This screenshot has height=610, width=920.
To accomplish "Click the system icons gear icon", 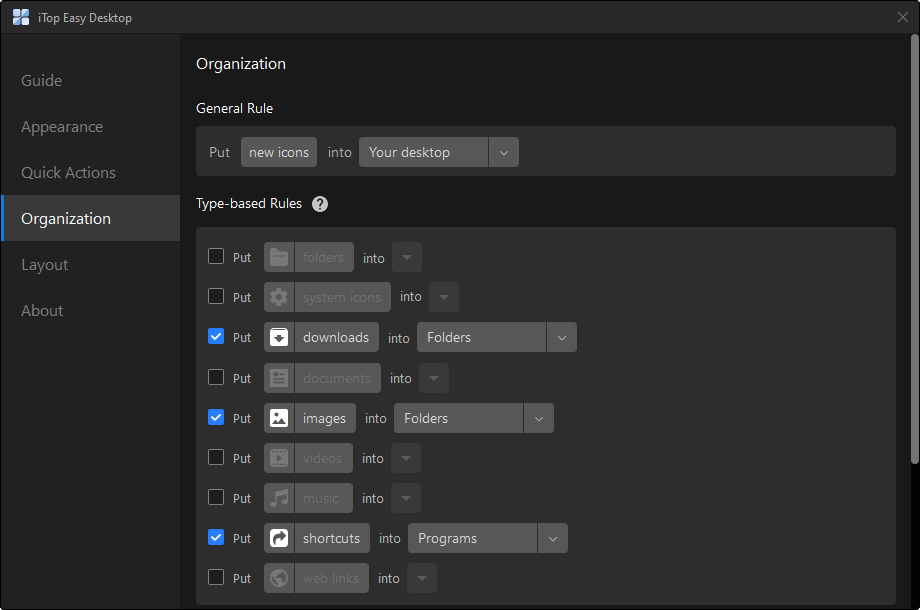I will click(279, 297).
